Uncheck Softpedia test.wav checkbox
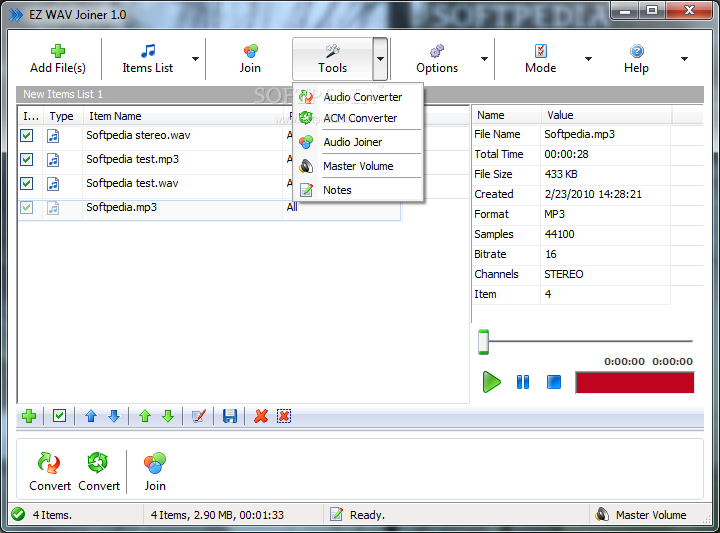The image size is (720, 533). (x=27, y=184)
